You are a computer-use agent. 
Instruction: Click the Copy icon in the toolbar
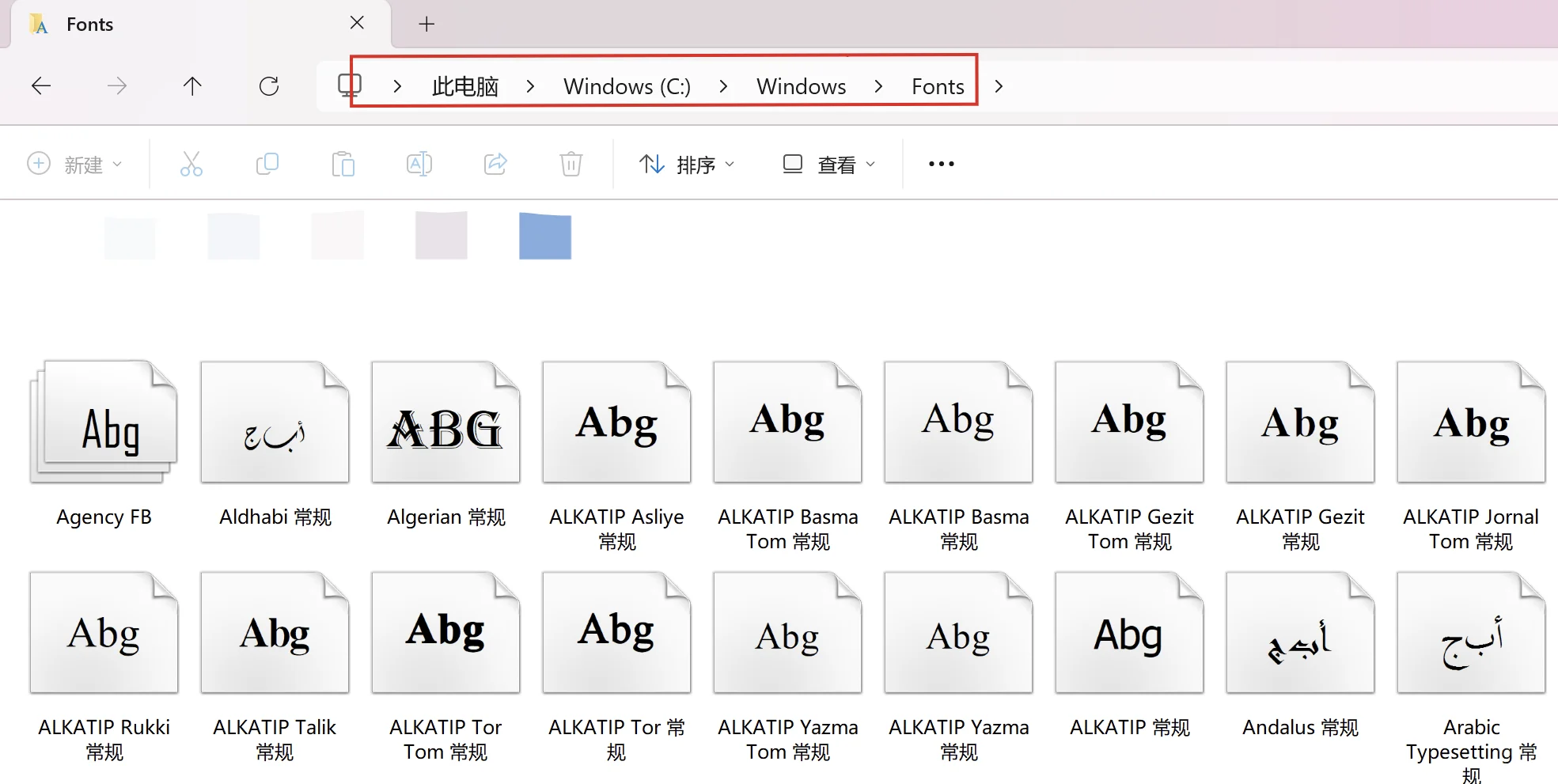point(267,164)
